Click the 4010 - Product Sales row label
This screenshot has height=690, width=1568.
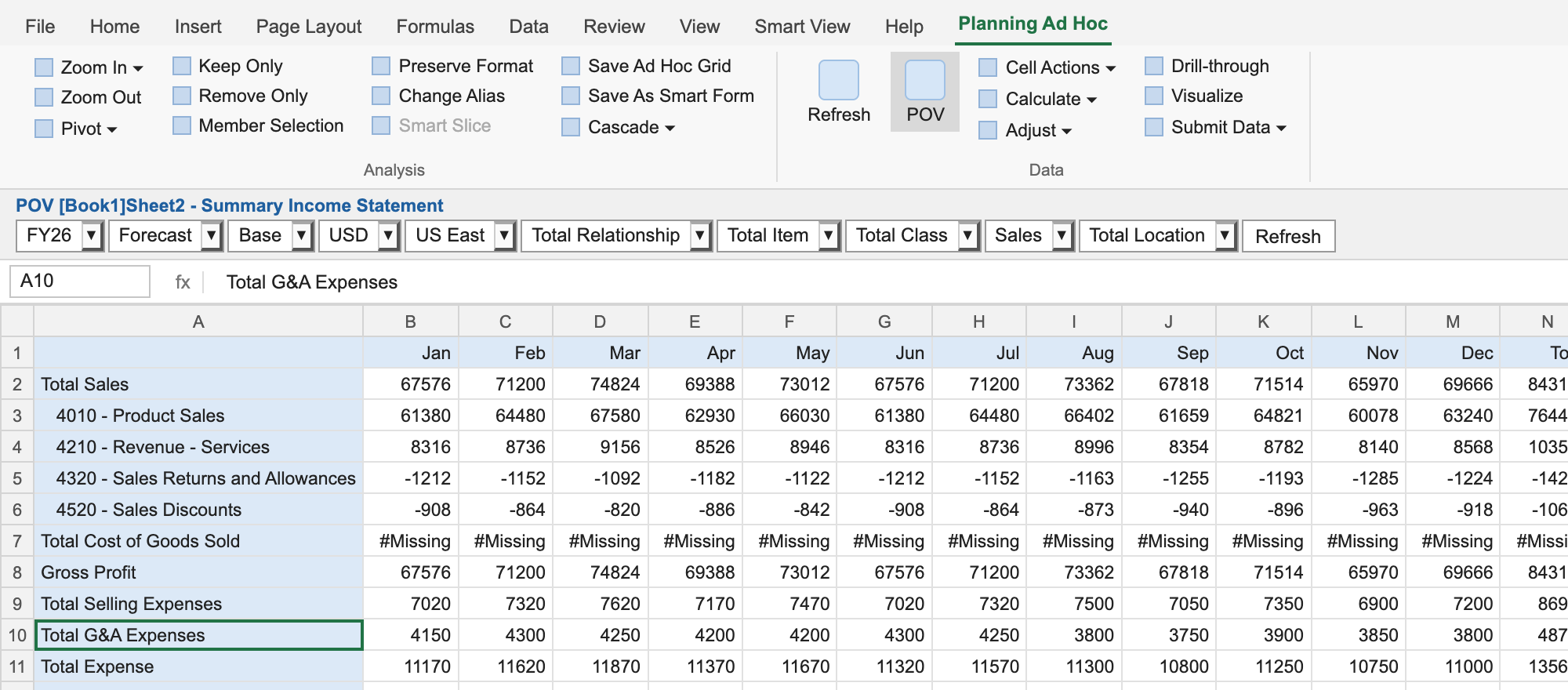(x=198, y=416)
